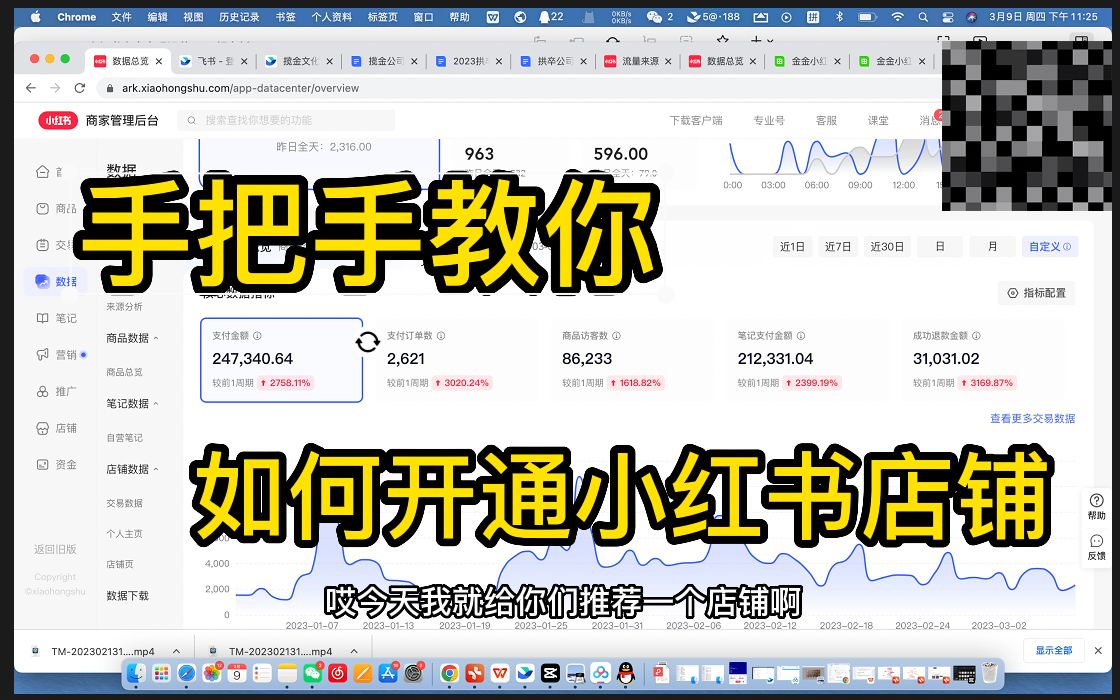Switch to the 拱卒公司 browser tab
Screen dimensions: 1120x700
554,61
